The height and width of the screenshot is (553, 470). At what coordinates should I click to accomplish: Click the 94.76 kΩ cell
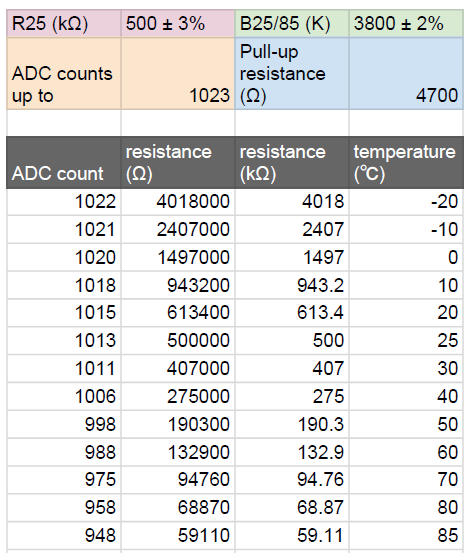[292, 480]
